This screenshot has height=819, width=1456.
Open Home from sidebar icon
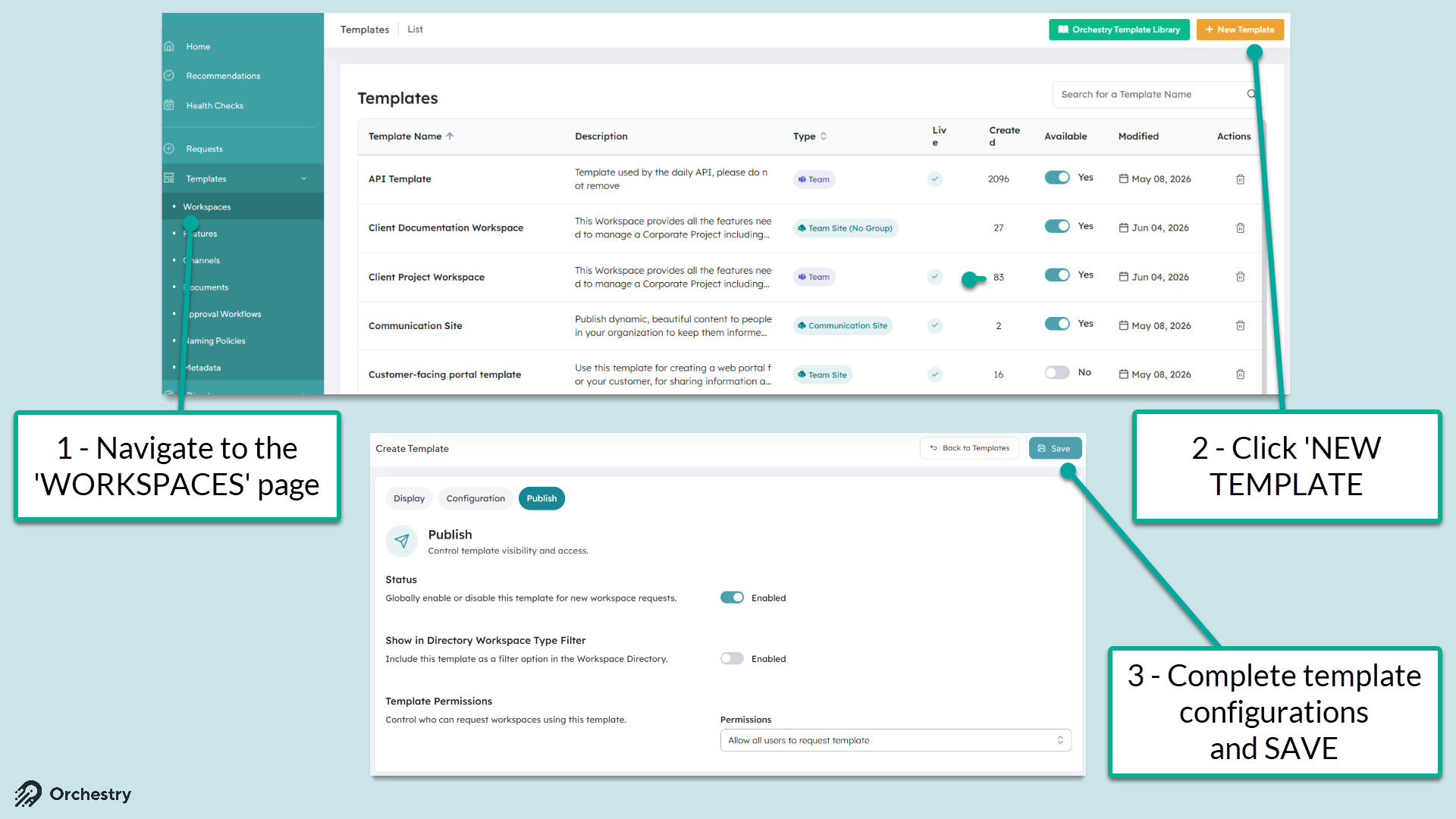[169, 46]
